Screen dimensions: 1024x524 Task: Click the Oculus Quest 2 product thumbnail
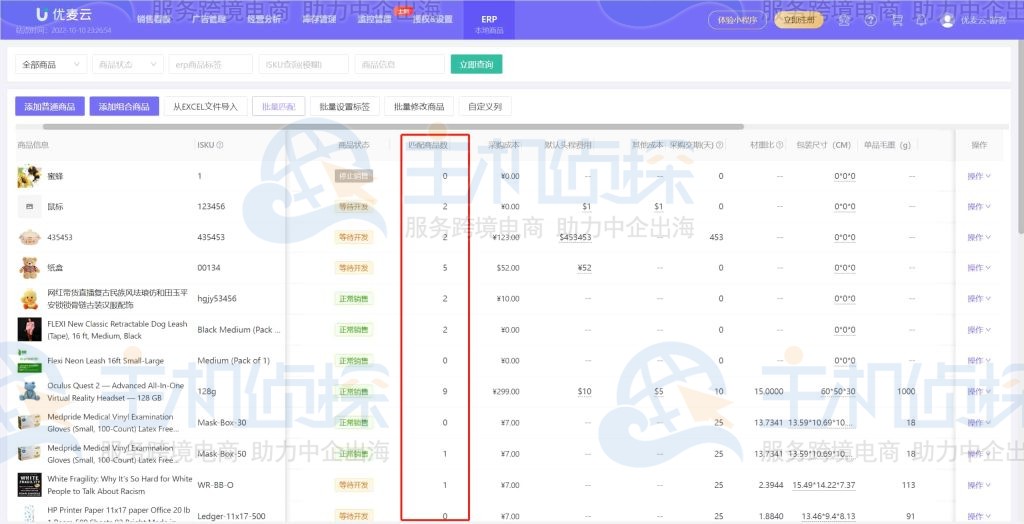tap(29, 391)
